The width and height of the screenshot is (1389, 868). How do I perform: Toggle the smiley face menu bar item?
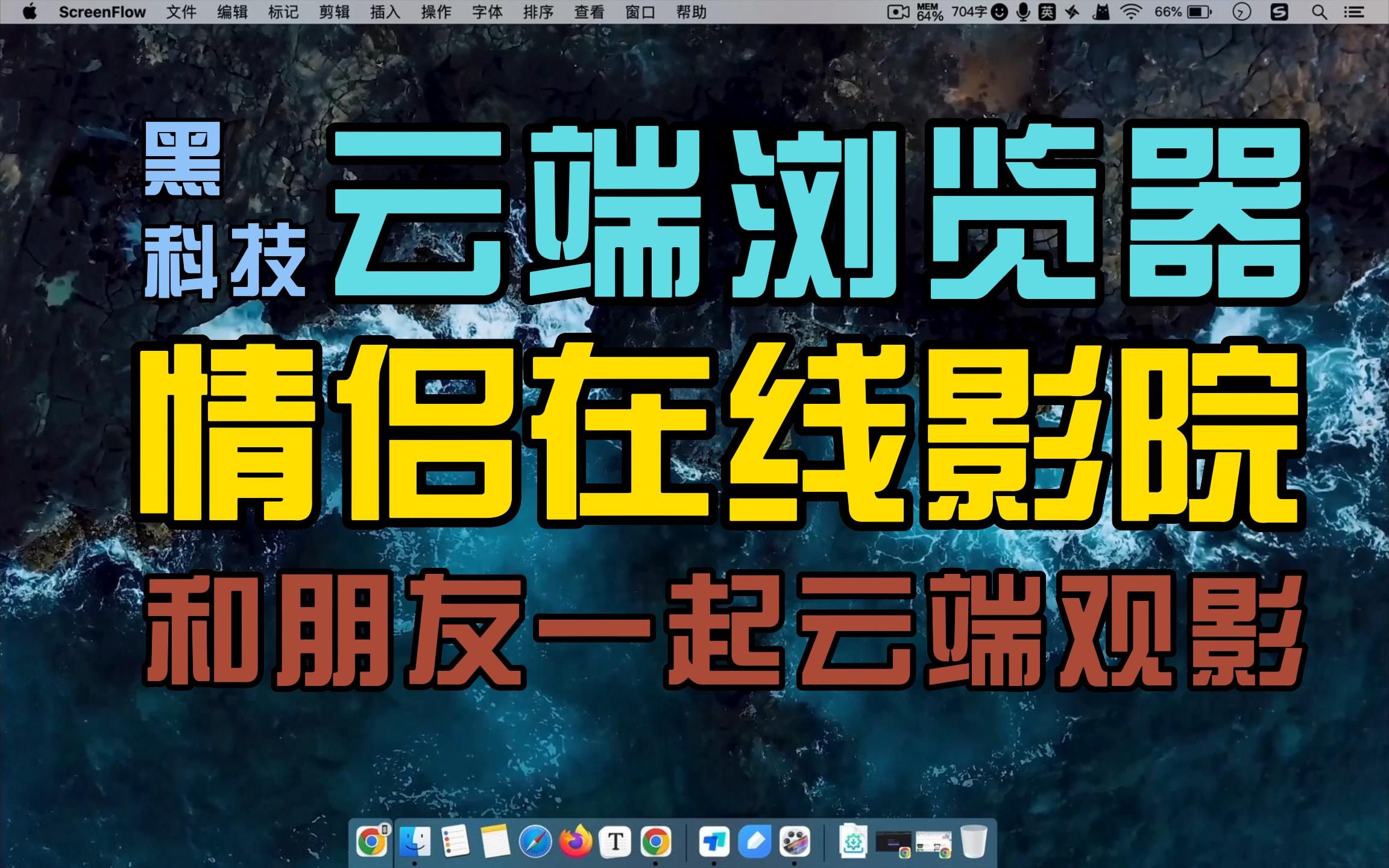(x=999, y=12)
